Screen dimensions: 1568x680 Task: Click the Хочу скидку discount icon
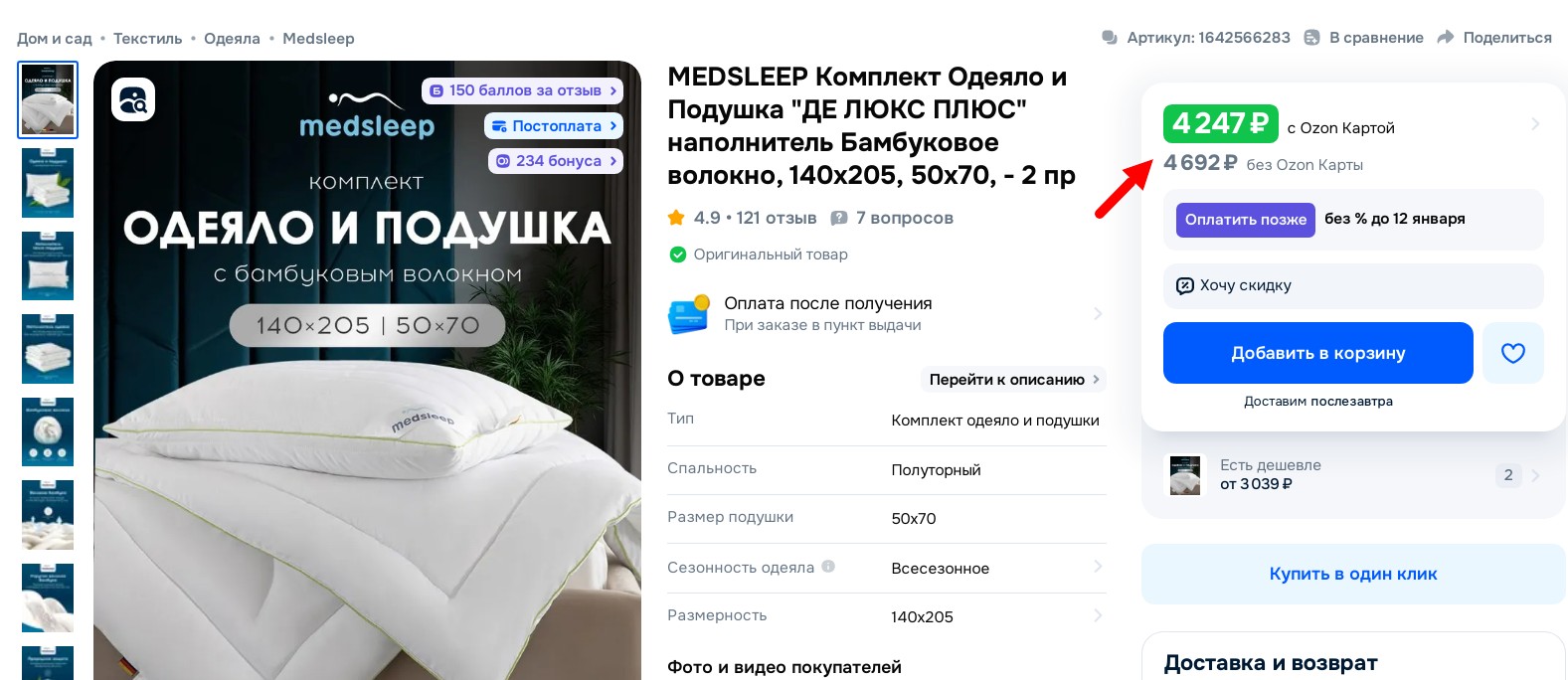pos(1185,285)
